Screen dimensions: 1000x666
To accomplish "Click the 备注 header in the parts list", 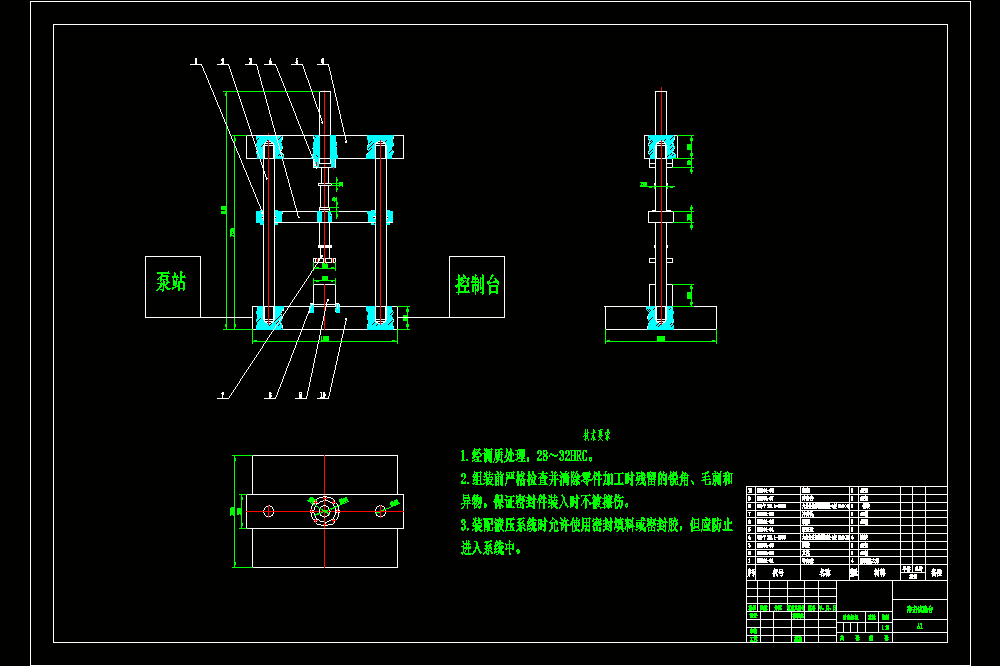I will click(936, 573).
